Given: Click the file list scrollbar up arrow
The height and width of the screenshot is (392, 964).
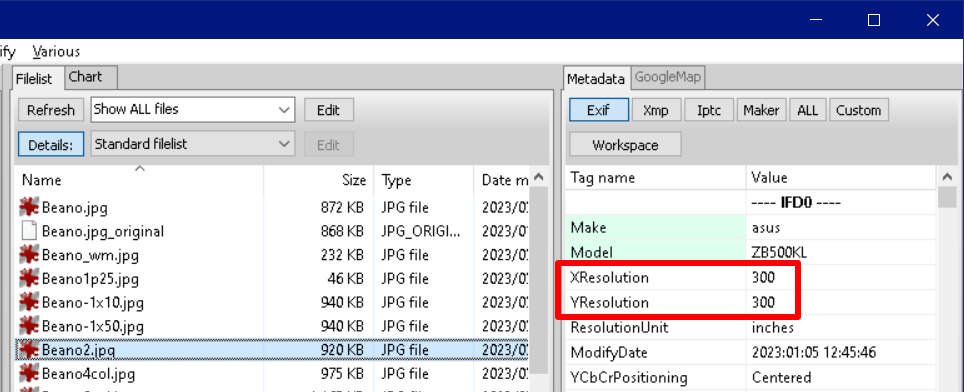Looking at the screenshot, I should 539,178.
